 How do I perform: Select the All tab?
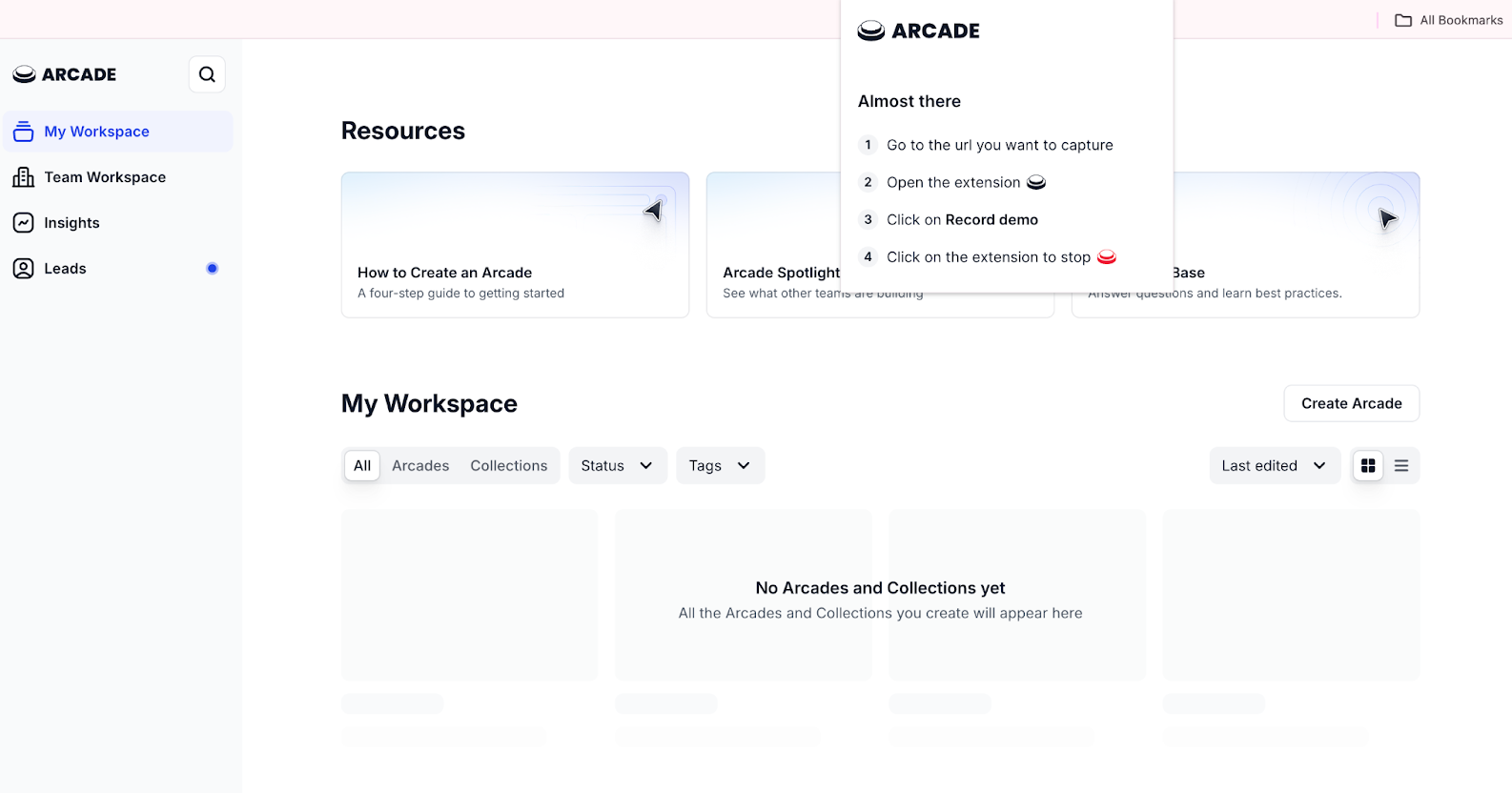click(x=362, y=466)
